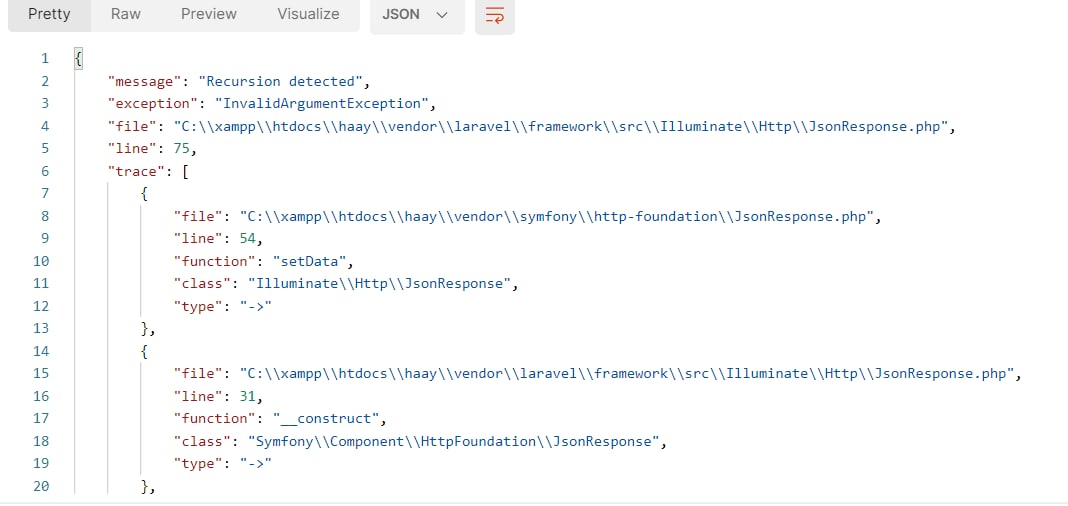The image size is (1068, 506).
Task: Select the "__construct" function value
Action: (326, 419)
